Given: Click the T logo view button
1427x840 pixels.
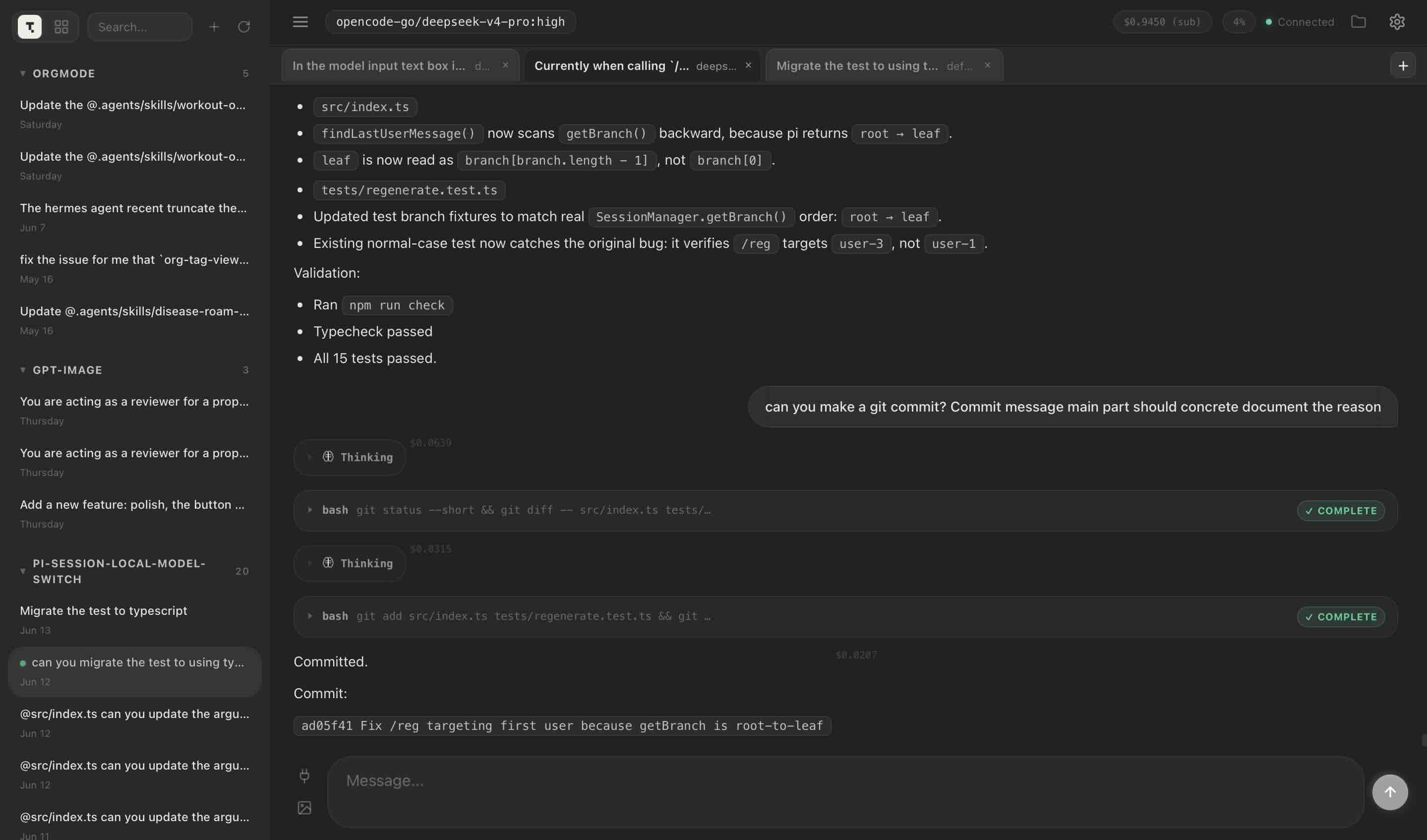Looking at the screenshot, I should pyautogui.click(x=29, y=27).
